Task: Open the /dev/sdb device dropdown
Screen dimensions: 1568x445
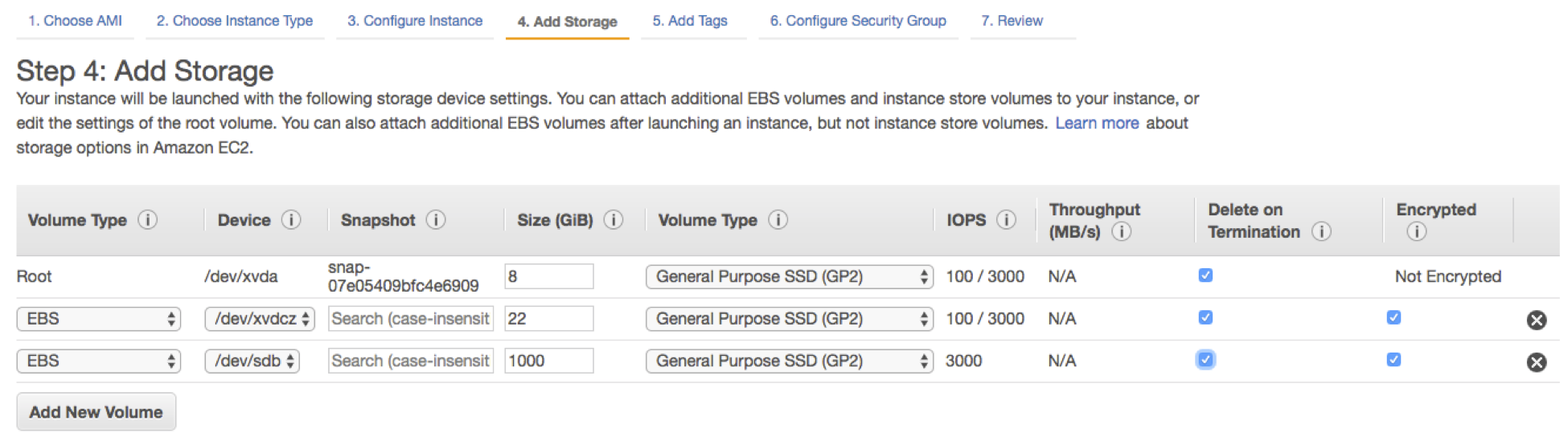Action: (x=252, y=361)
